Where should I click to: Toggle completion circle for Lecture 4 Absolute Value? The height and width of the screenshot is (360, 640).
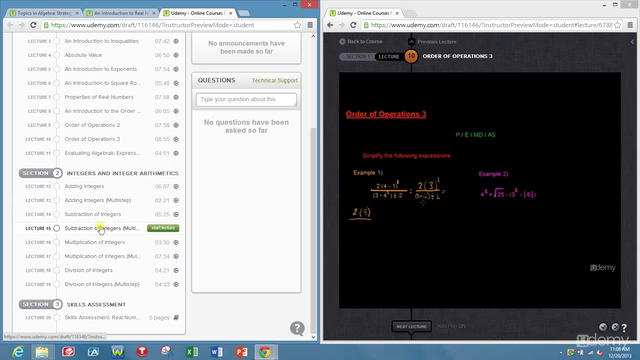(56, 55)
